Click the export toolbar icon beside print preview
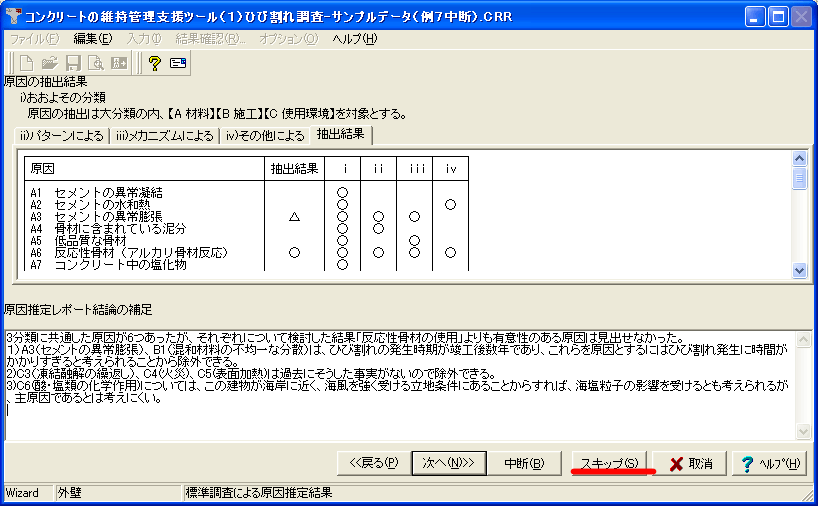Viewport: 818px width, 506px height. coord(119,63)
